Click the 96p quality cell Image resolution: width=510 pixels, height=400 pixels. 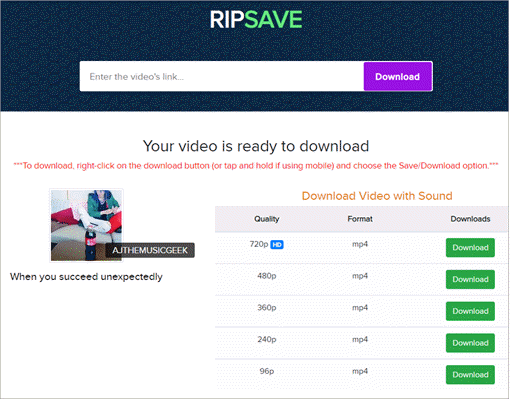(x=267, y=371)
